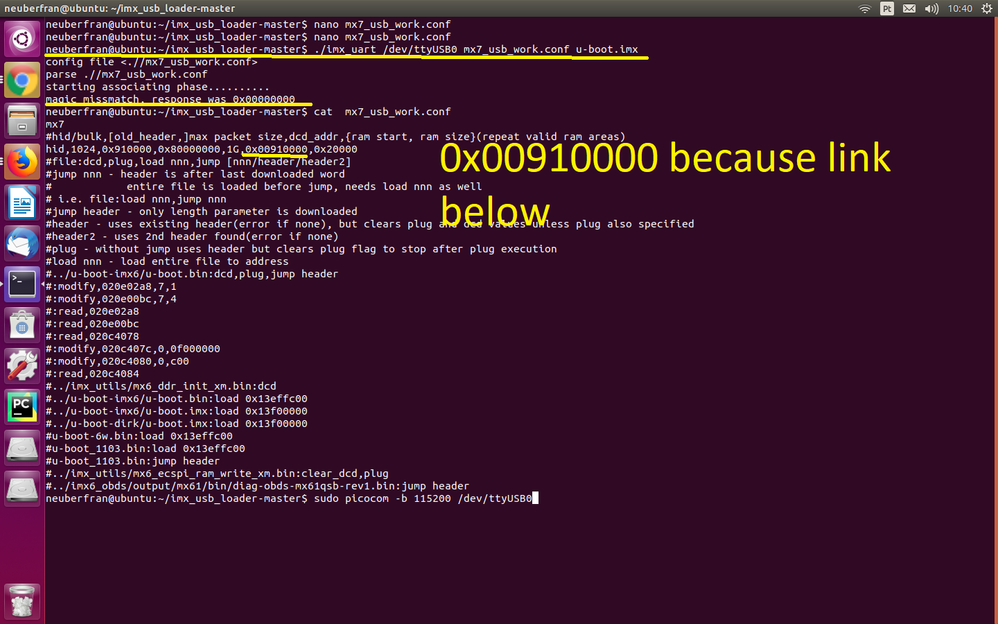Open LibreOffice Writer from the launcher

pyautogui.click(x=22, y=202)
